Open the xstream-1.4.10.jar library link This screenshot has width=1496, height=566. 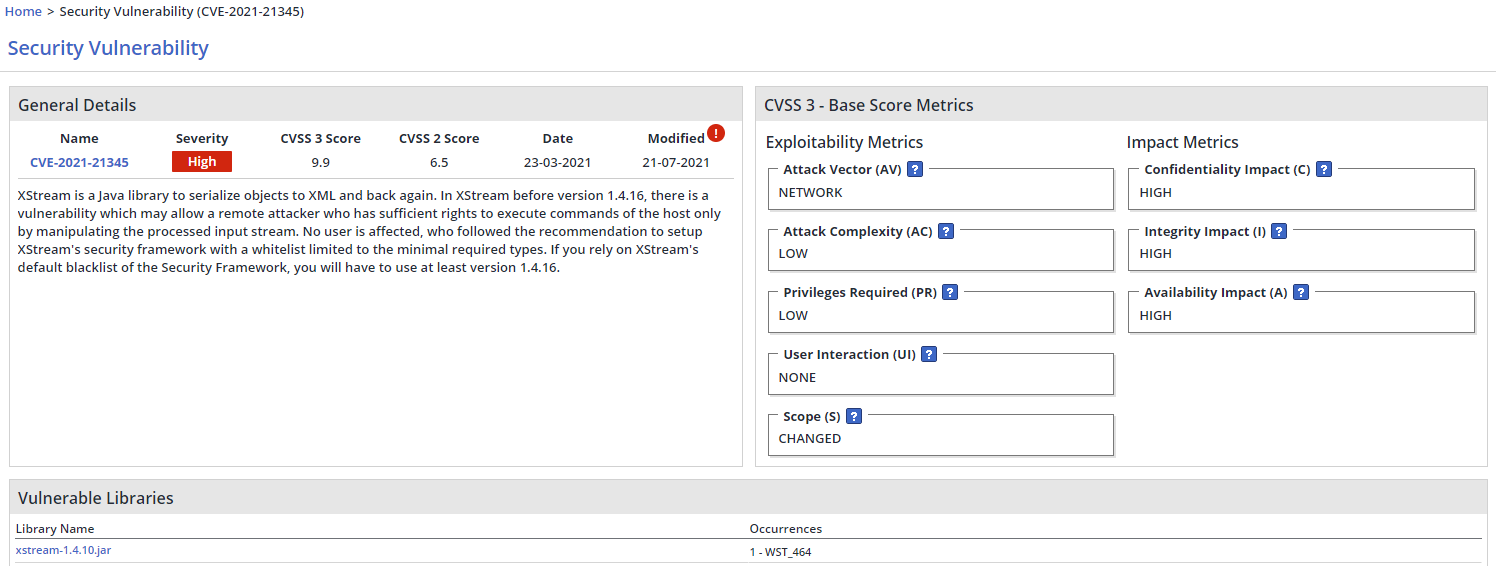[63, 550]
